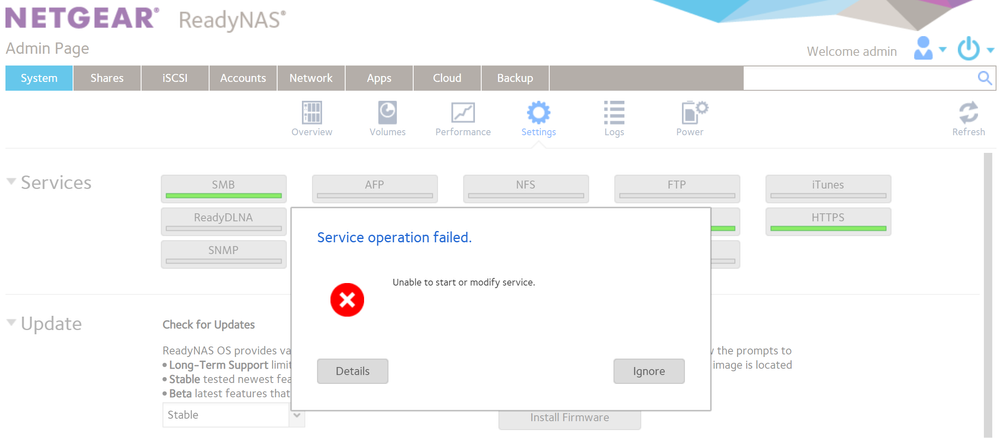
Task: Click 'Unable to start or modify service.' text
Action: click(x=464, y=282)
